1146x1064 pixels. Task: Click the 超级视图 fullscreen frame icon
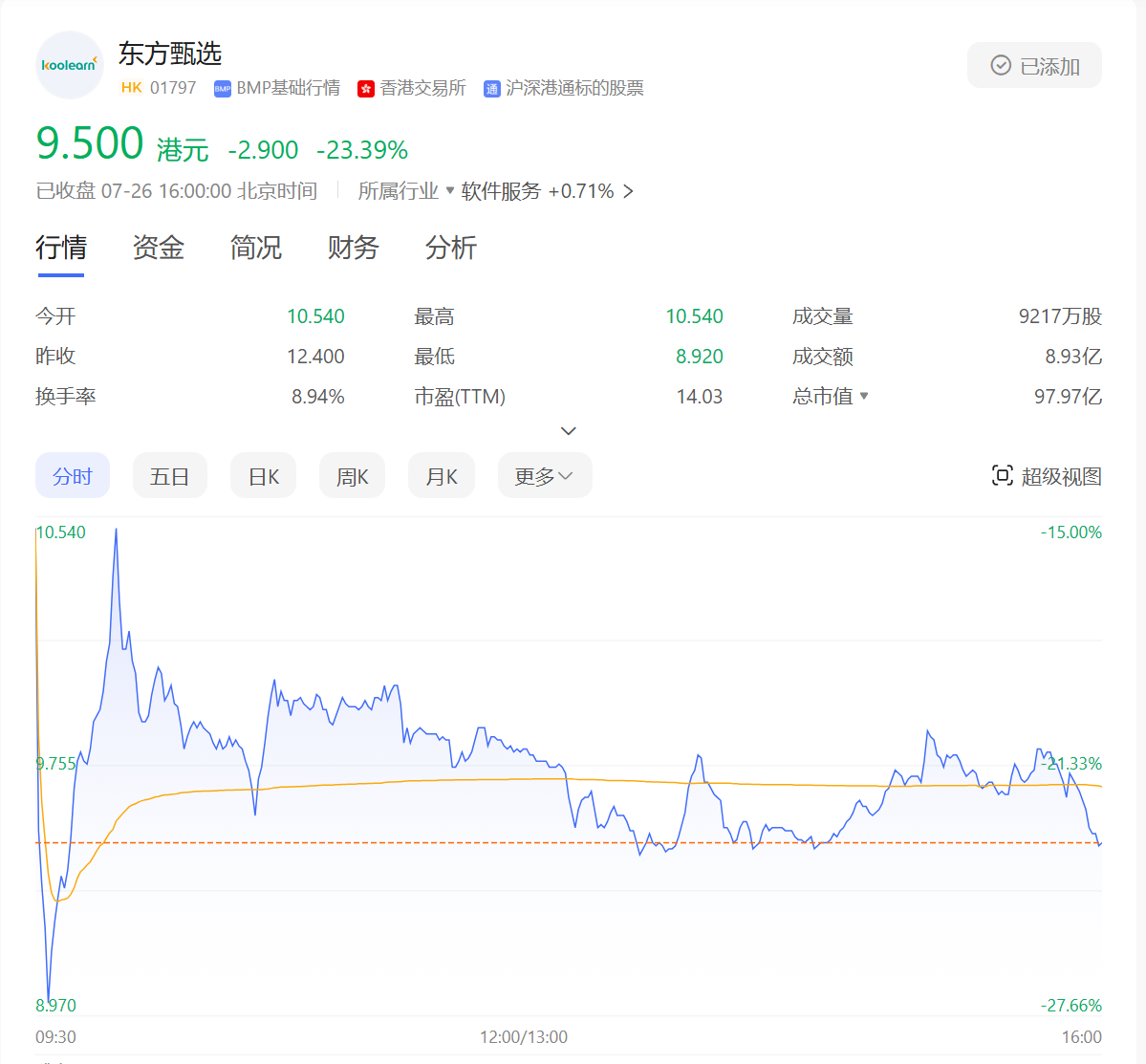pos(1002,476)
